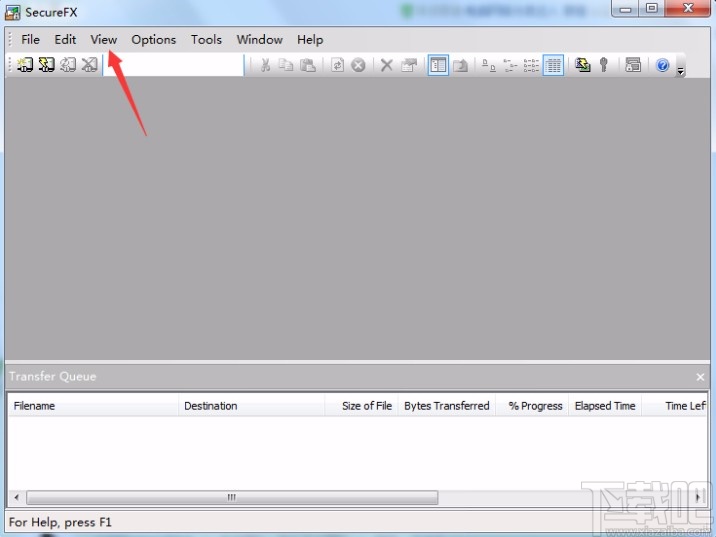Click the public key icon
Viewport: 716px width, 537px height.
coord(604,65)
